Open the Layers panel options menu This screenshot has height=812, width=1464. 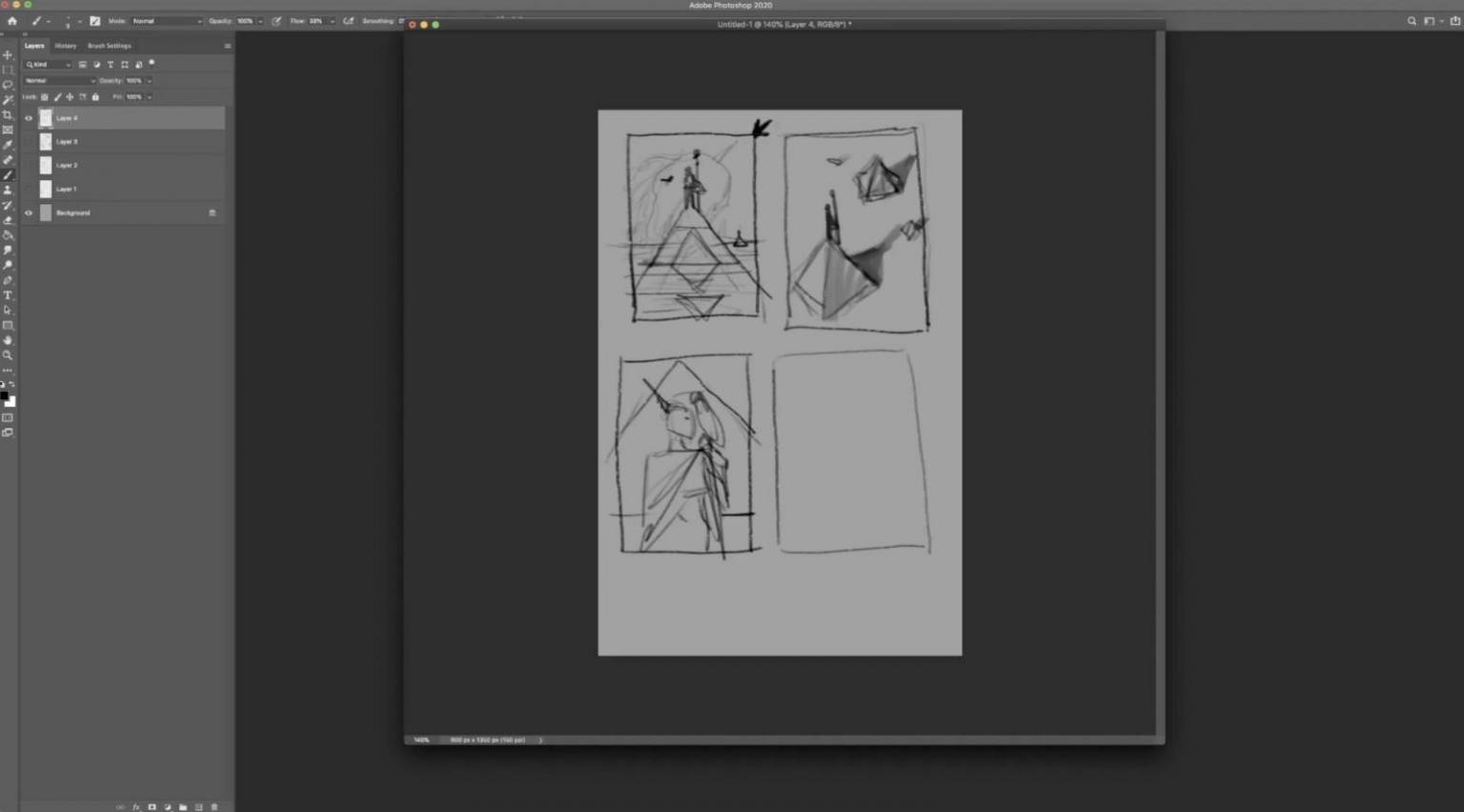(x=227, y=46)
